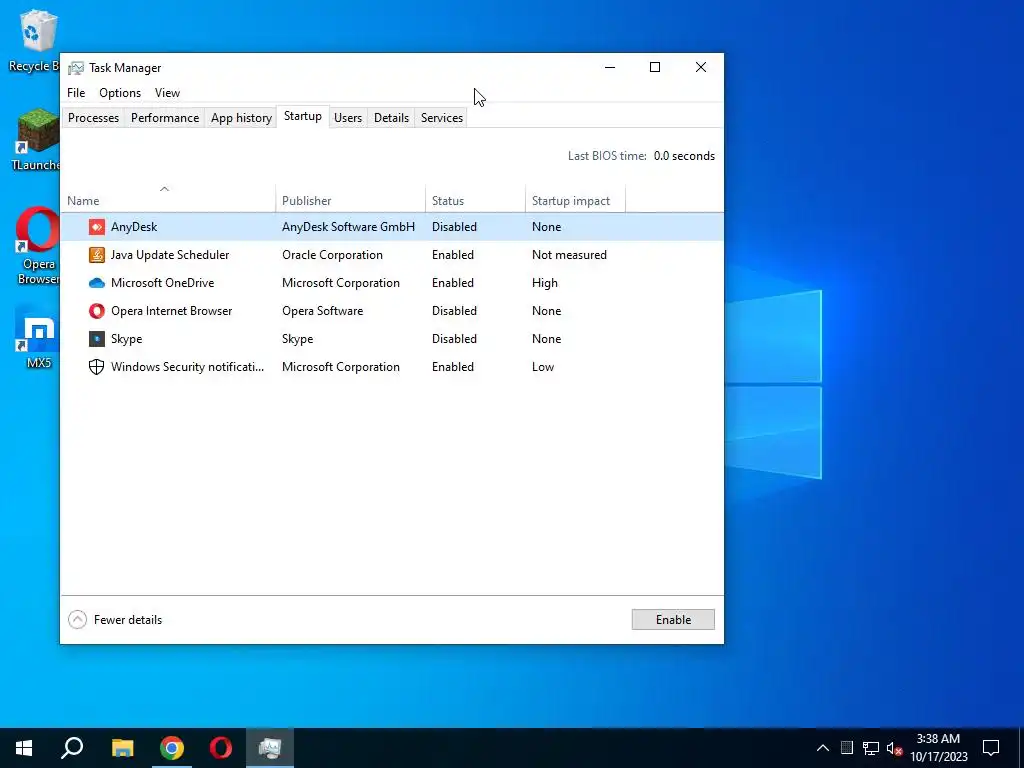The width and height of the screenshot is (1024, 768).
Task: Click the AnyDesk icon in startup list
Action: pos(97,227)
